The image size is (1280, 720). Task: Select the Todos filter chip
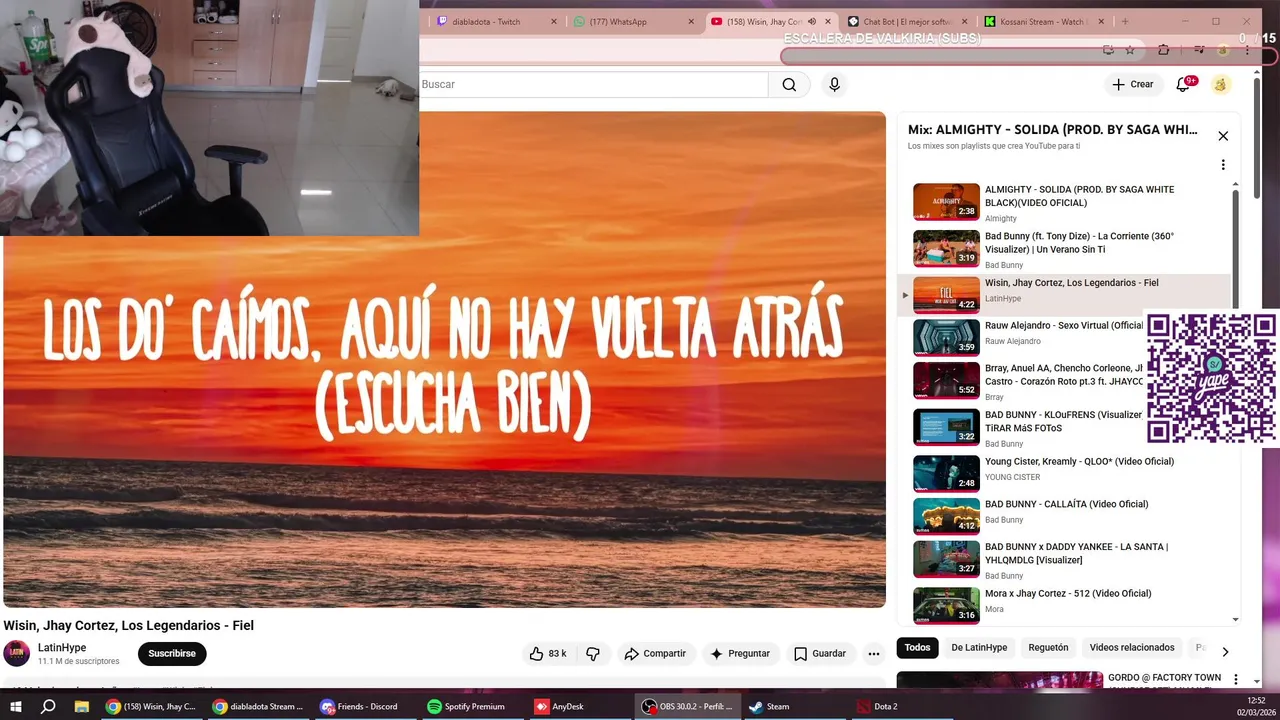(x=917, y=648)
